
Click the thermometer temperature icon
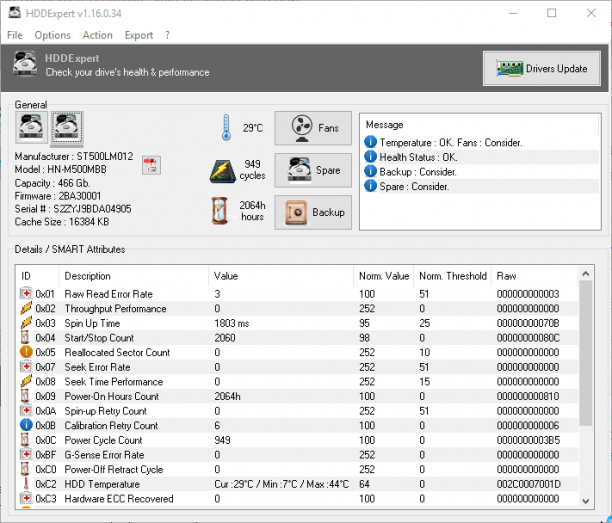226,128
